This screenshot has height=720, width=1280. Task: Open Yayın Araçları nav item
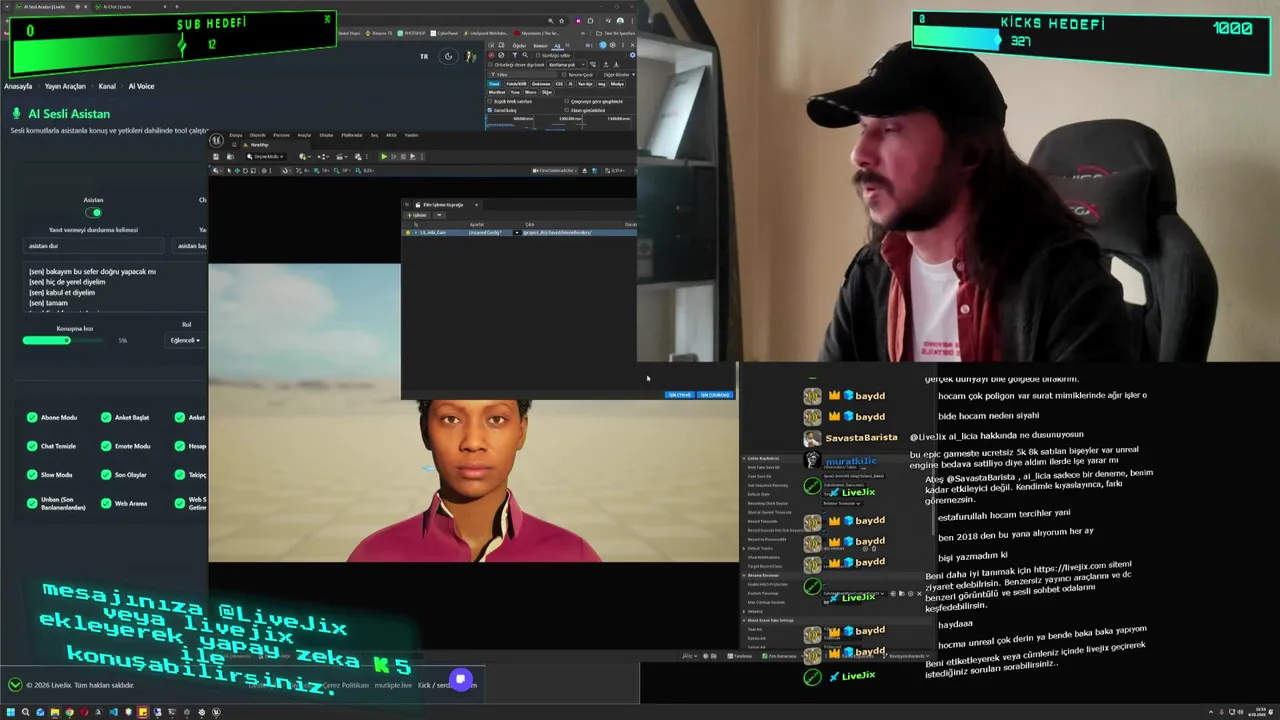click(65, 86)
